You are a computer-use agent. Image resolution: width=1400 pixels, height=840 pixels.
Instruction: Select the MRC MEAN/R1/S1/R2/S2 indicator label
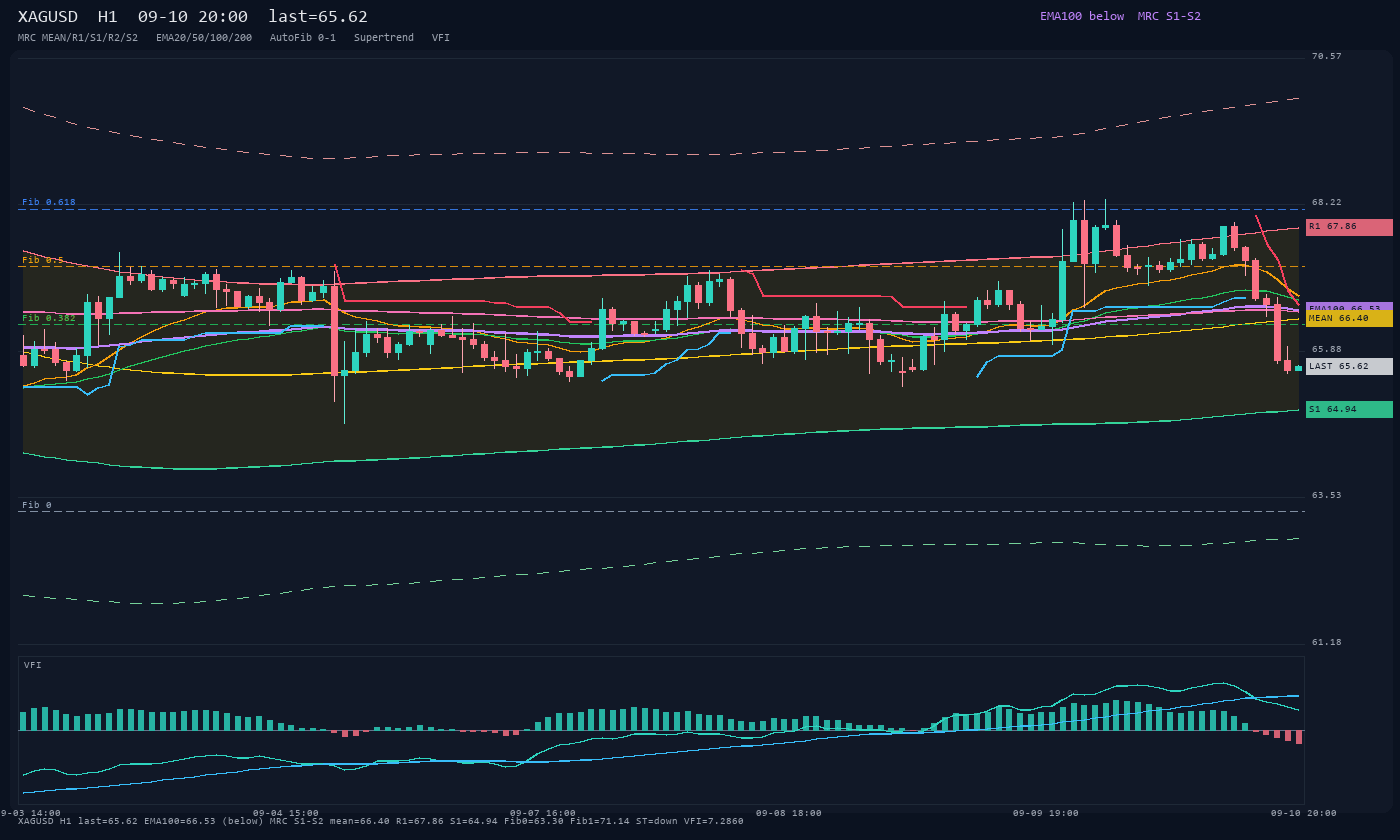78,38
